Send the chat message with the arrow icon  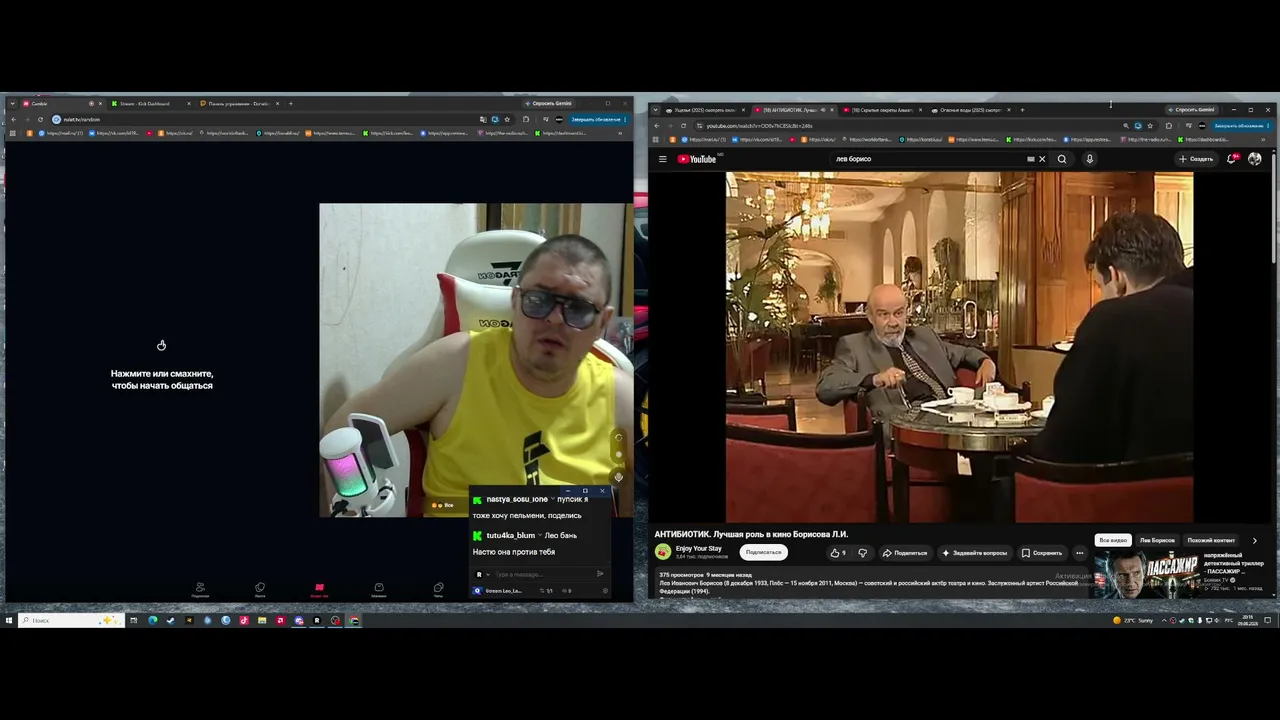600,574
